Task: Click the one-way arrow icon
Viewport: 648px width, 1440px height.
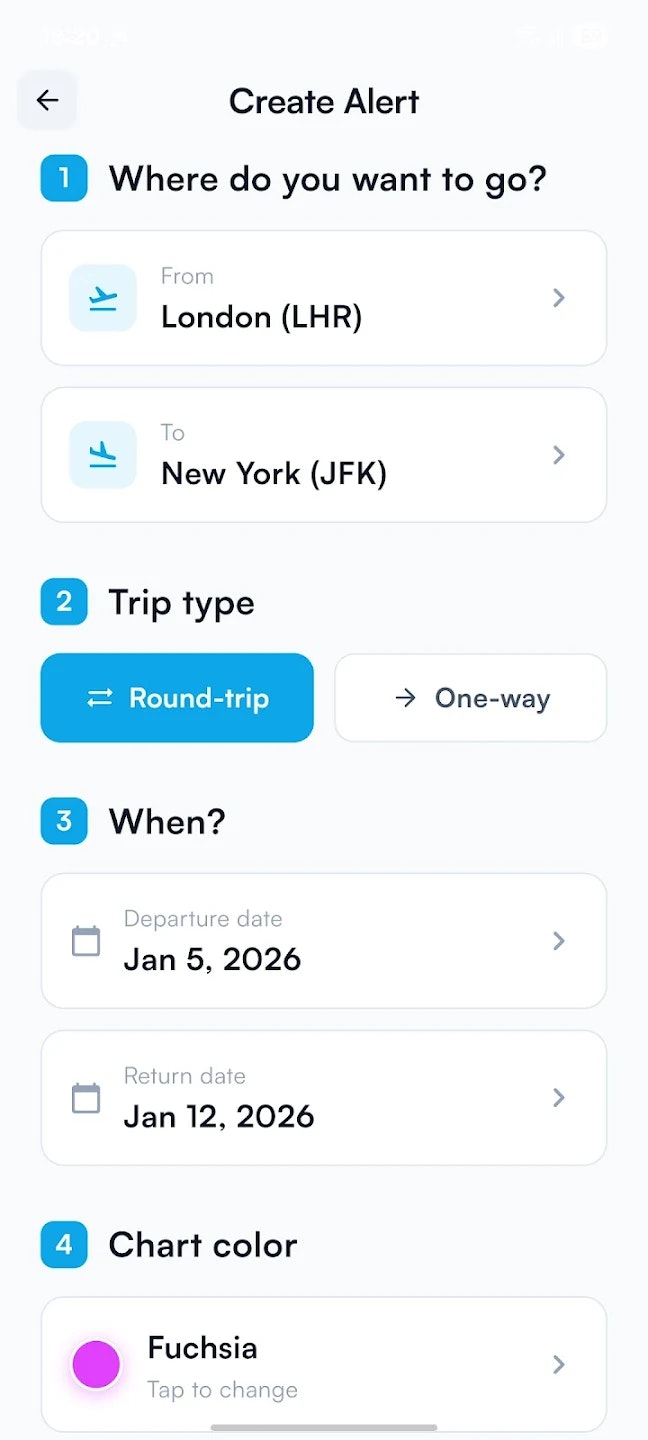Action: click(406, 698)
